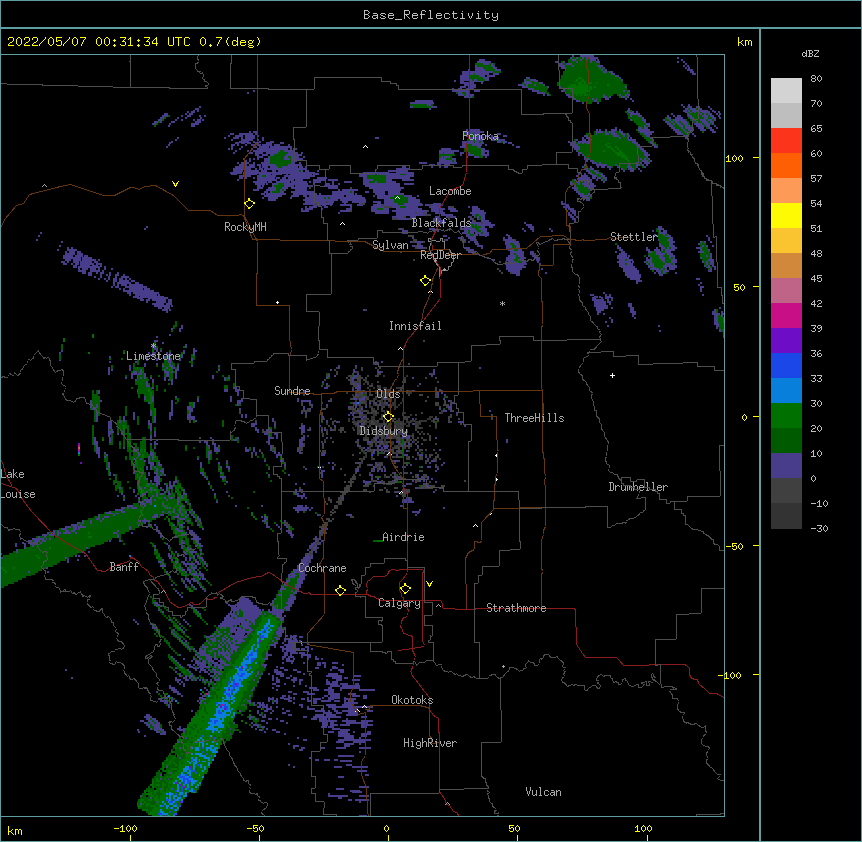Click the magenta 42 dBZ color swatch
This screenshot has height=842, width=862.
pos(786,315)
